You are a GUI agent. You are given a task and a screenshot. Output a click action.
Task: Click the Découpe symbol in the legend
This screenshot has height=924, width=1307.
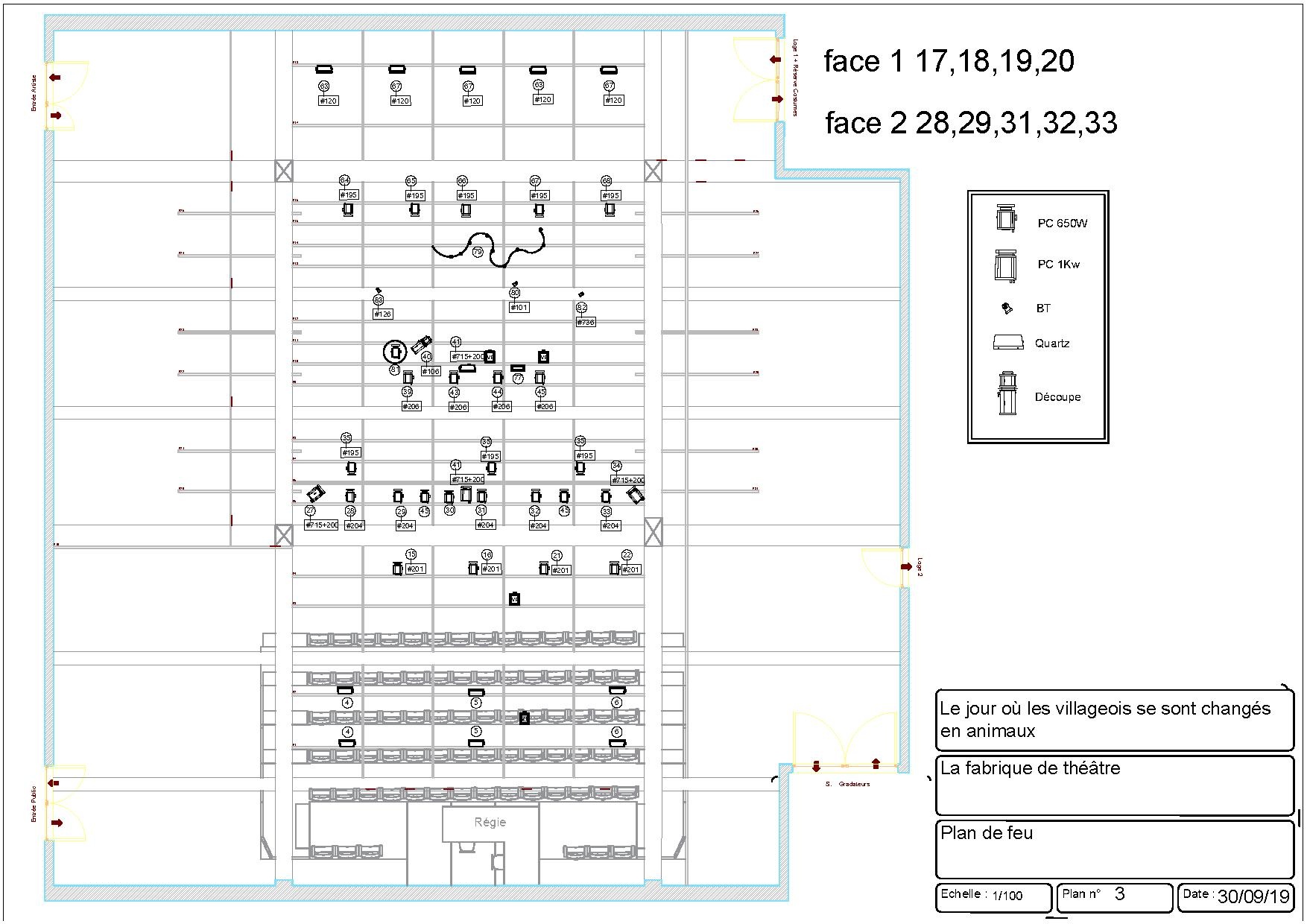(x=1007, y=393)
